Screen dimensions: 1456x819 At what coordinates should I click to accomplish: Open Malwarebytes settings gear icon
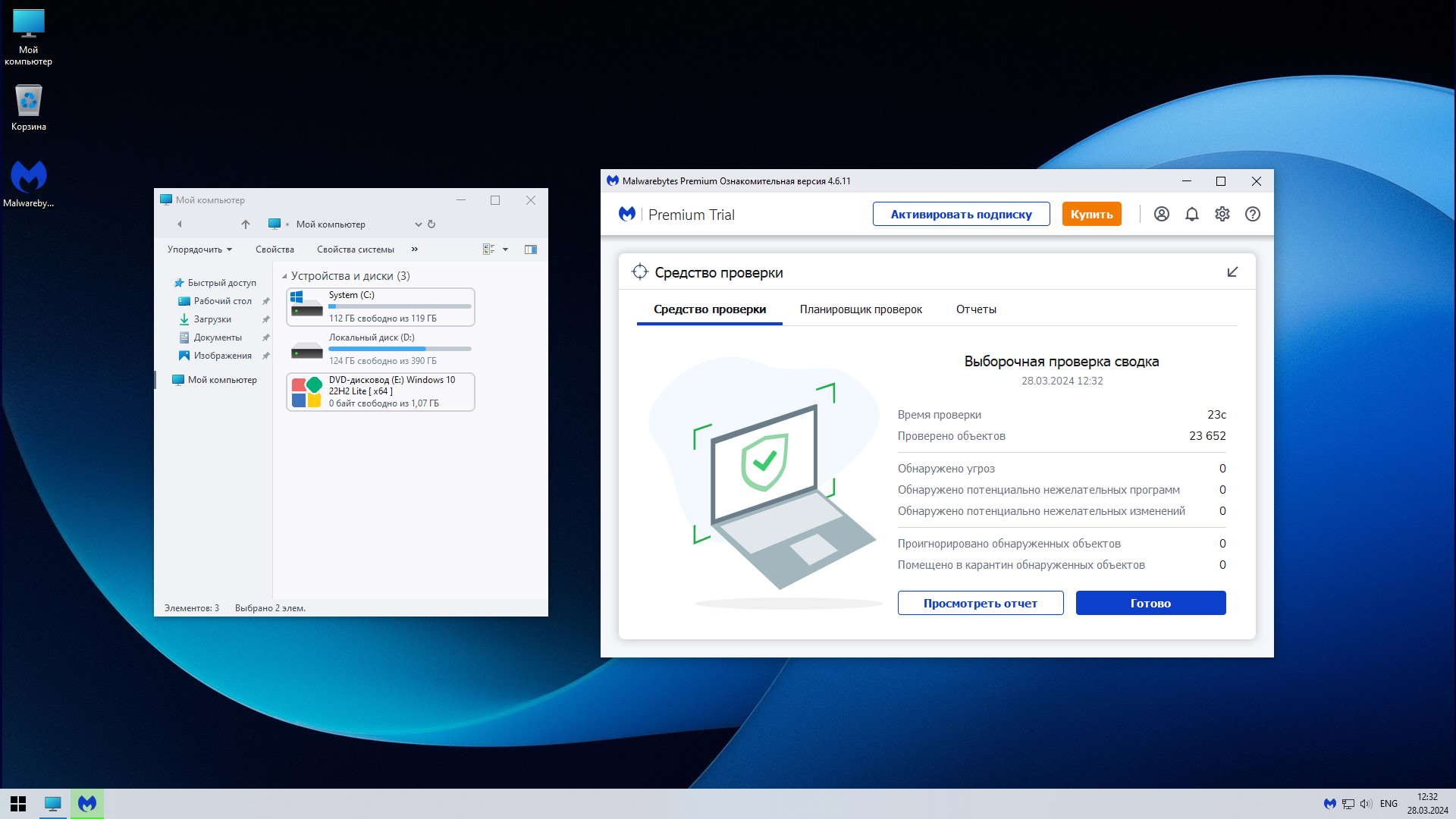(x=1222, y=215)
